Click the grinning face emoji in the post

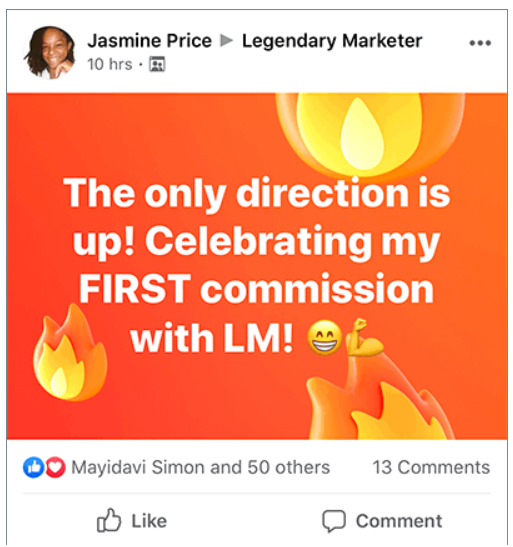[x=324, y=338]
